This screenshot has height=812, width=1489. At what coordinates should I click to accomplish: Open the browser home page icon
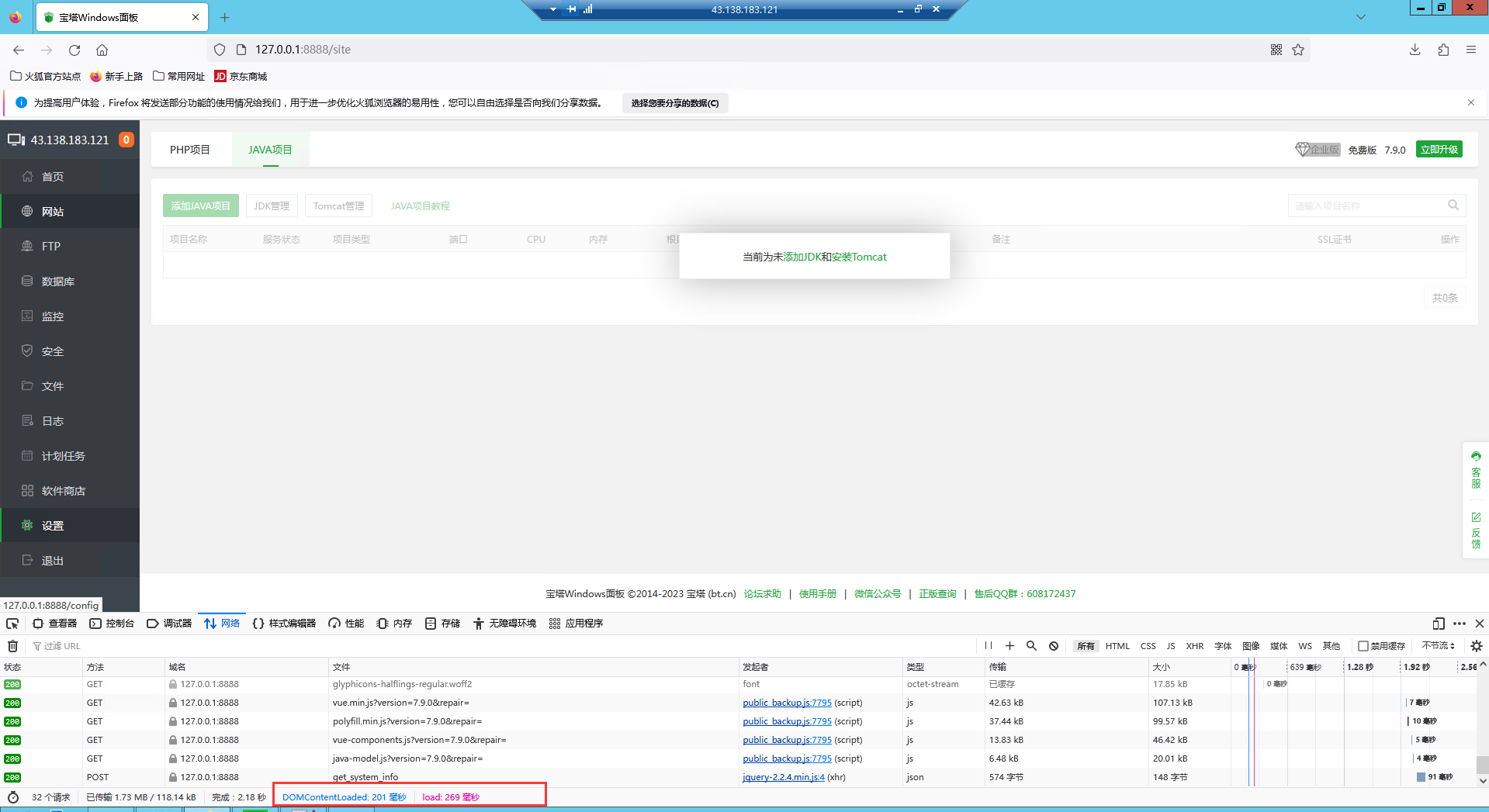point(102,50)
